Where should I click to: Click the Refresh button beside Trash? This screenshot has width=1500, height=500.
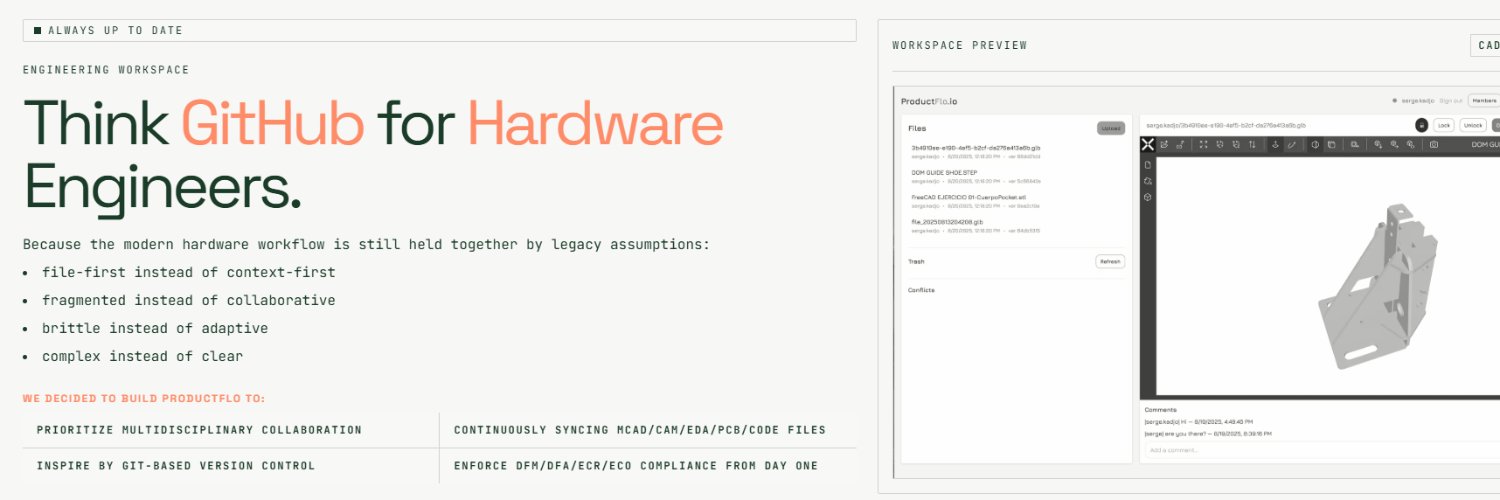(x=1110, y=261)
